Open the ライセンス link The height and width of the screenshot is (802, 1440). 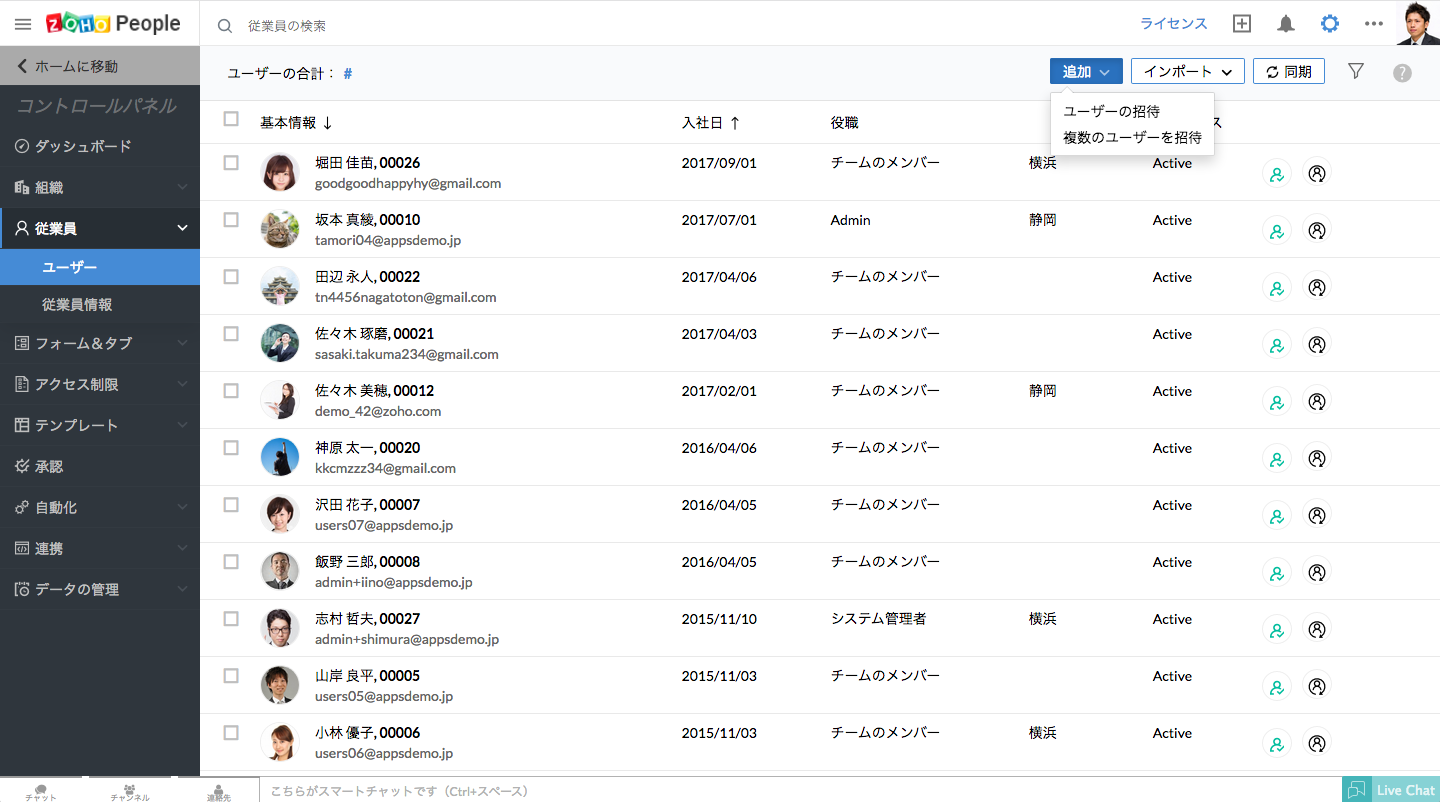(x=1173, y=24)
